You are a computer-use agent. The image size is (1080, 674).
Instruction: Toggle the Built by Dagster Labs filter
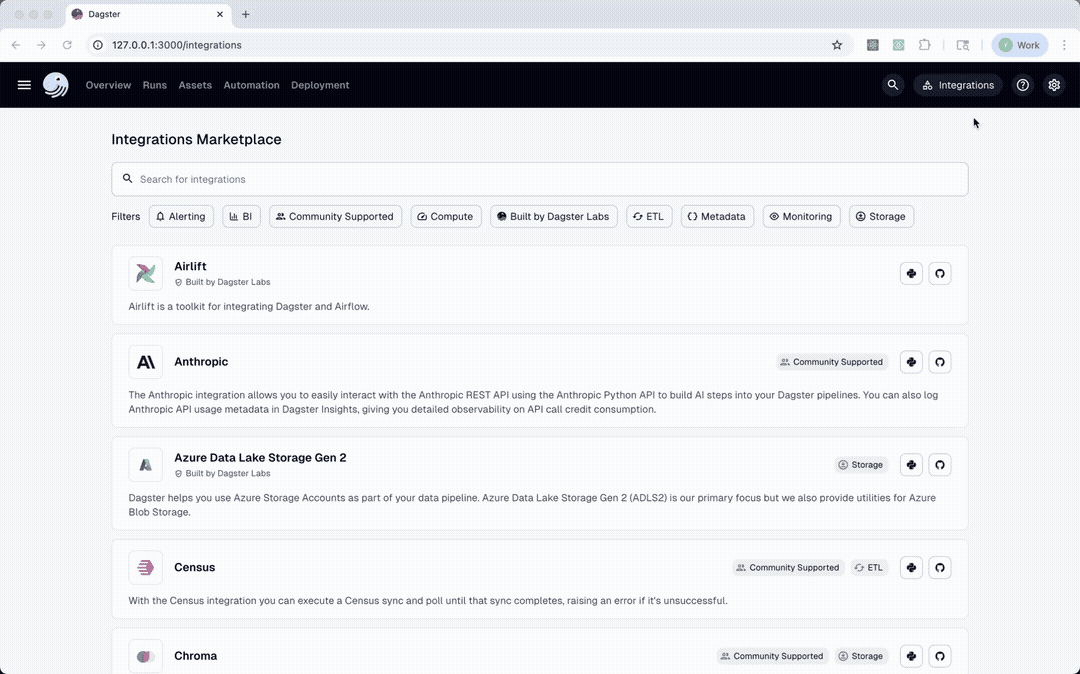(x=554, y=216)
